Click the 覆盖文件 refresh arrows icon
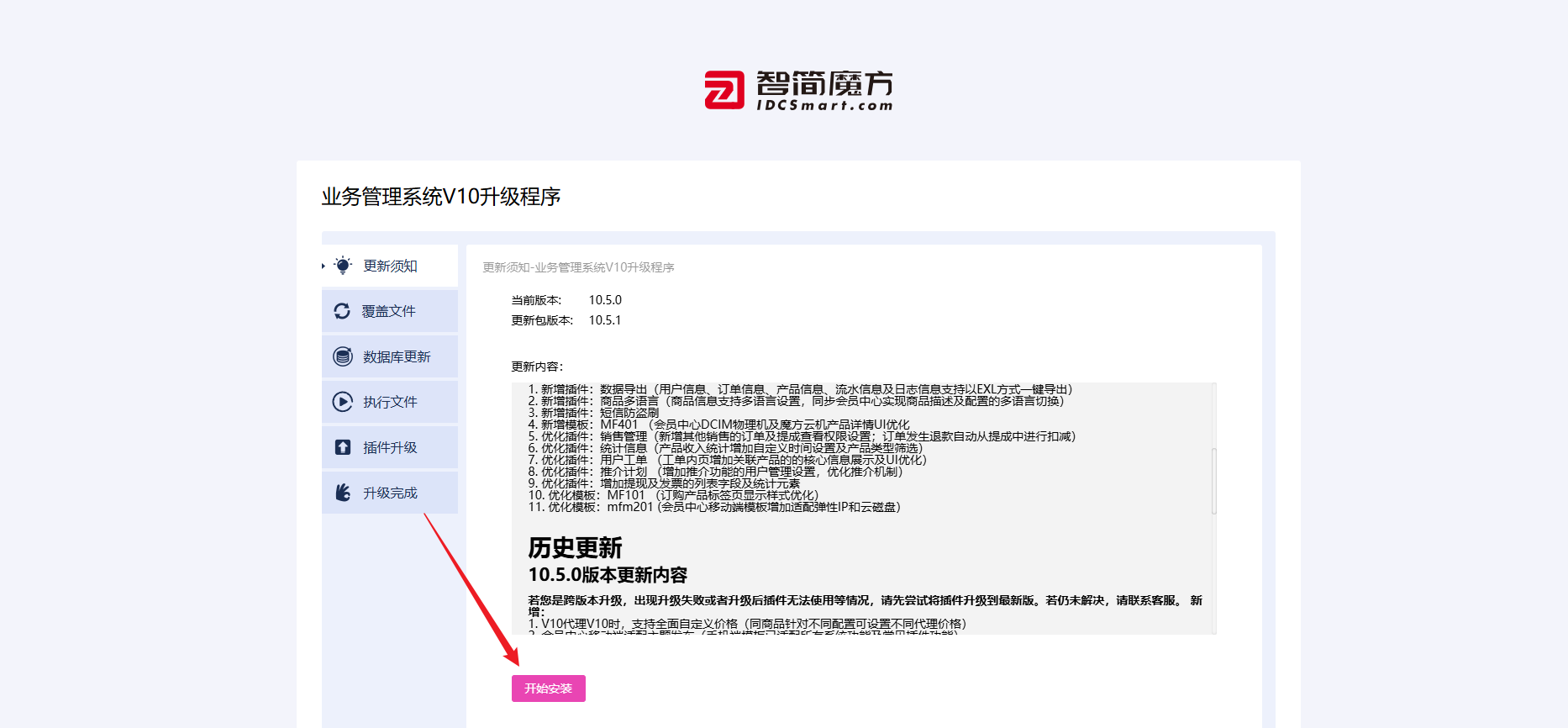This screenshot has width=1568, height=728. click(342, 311)
